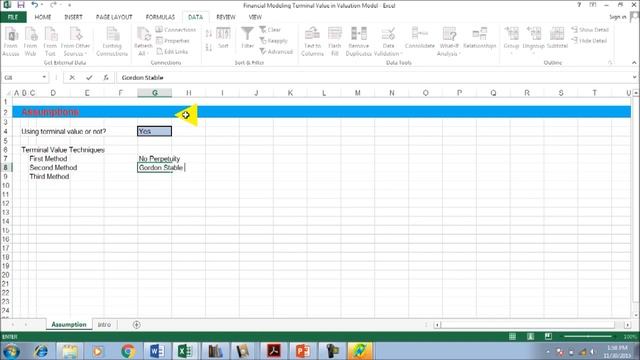Toggle the Filter funnel icon
This screenshot has height=360, width=640.
pyautogui.click(x=247, y=38)
